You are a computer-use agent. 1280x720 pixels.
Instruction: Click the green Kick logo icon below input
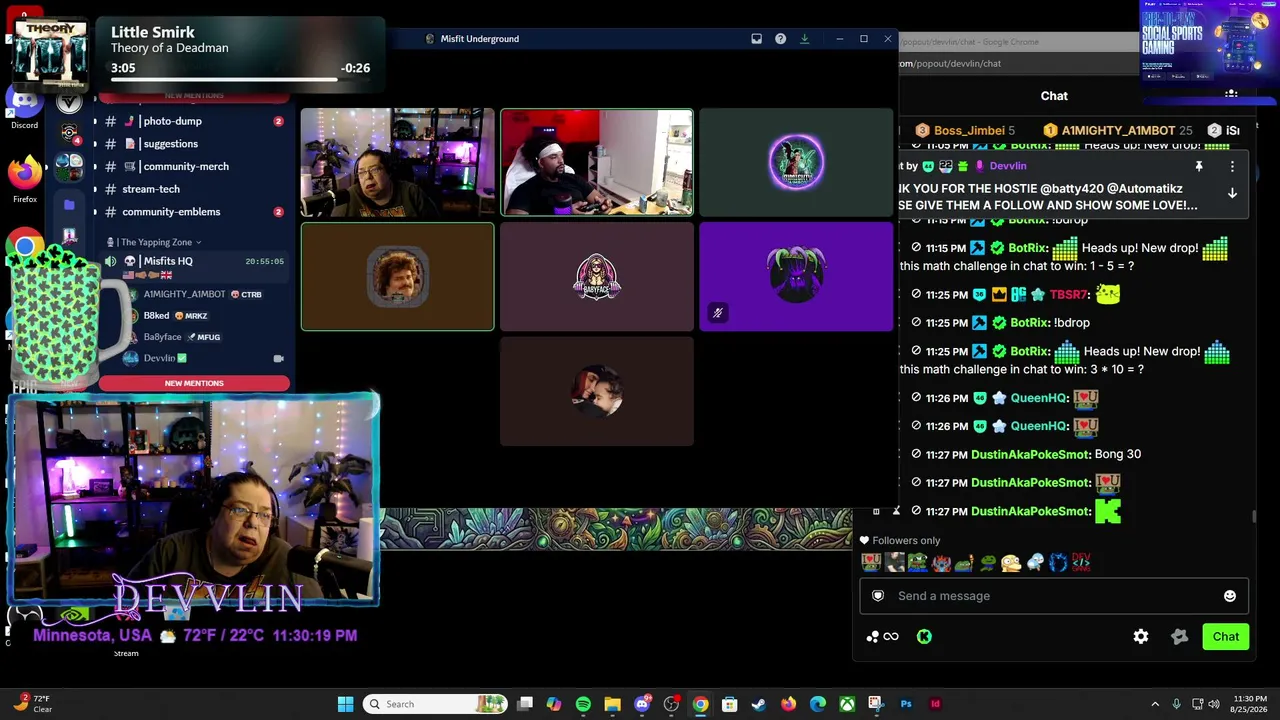click(x=924, y=637)
